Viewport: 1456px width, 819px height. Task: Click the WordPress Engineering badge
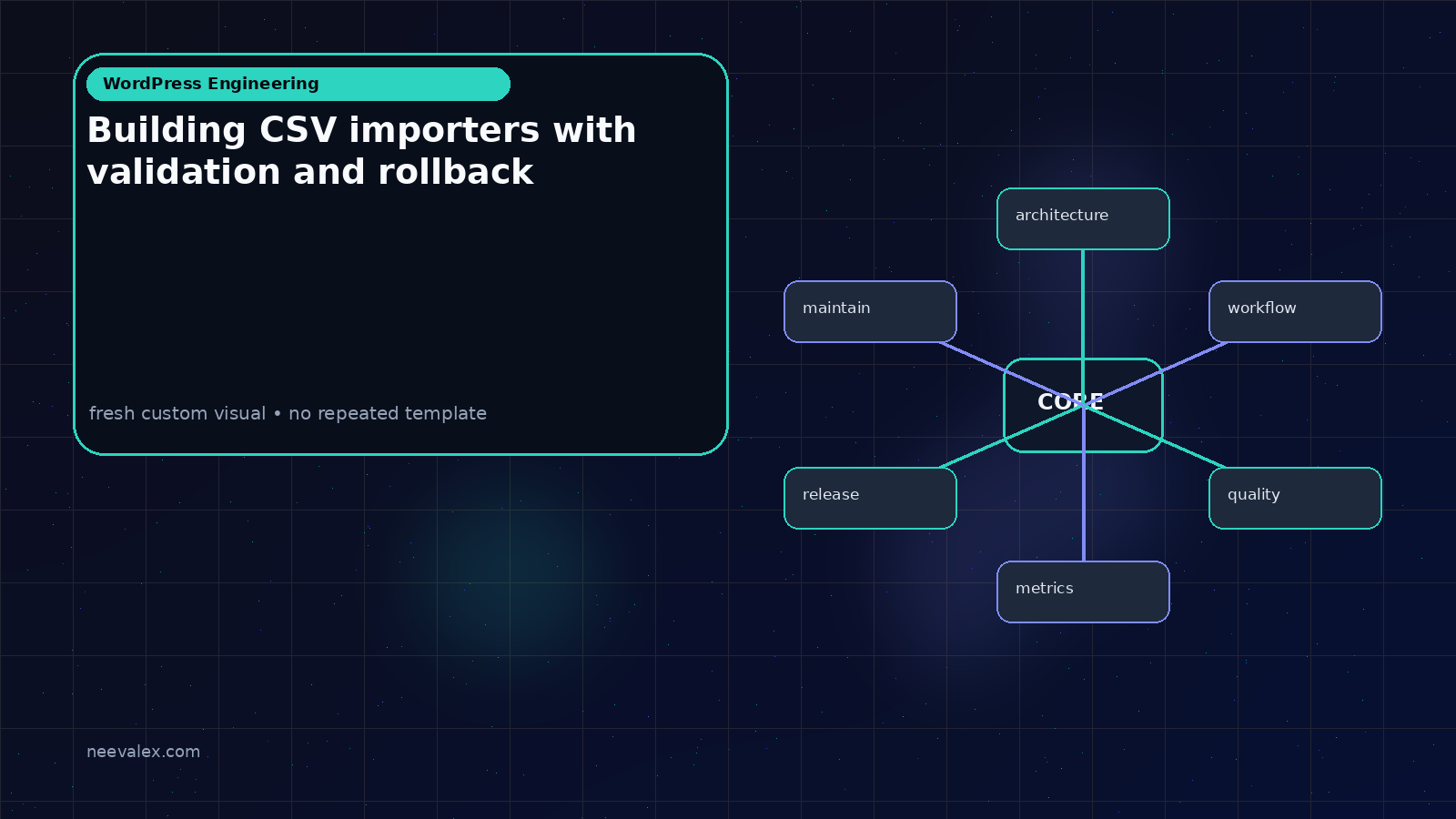pyautogui.click(x=298, y=84)
